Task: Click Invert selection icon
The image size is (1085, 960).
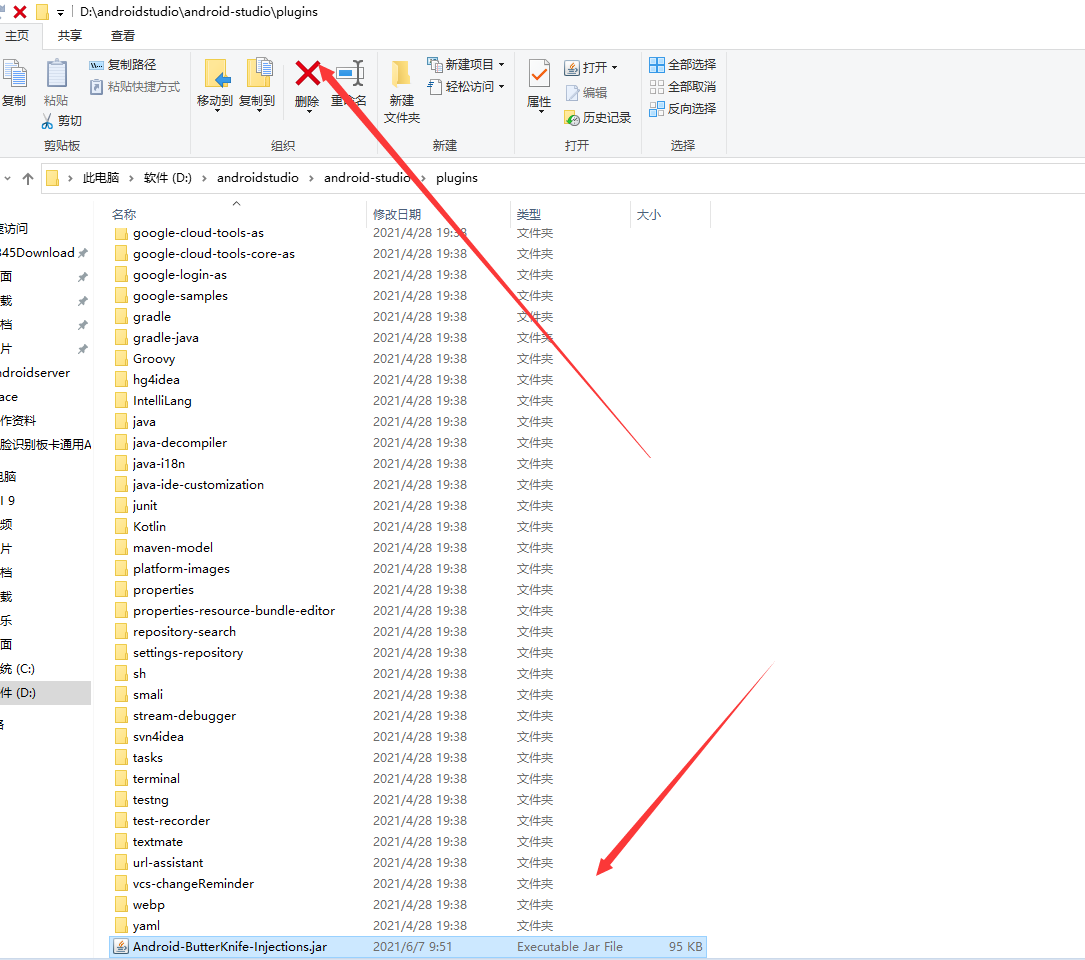Action: [x=657, y=109]
